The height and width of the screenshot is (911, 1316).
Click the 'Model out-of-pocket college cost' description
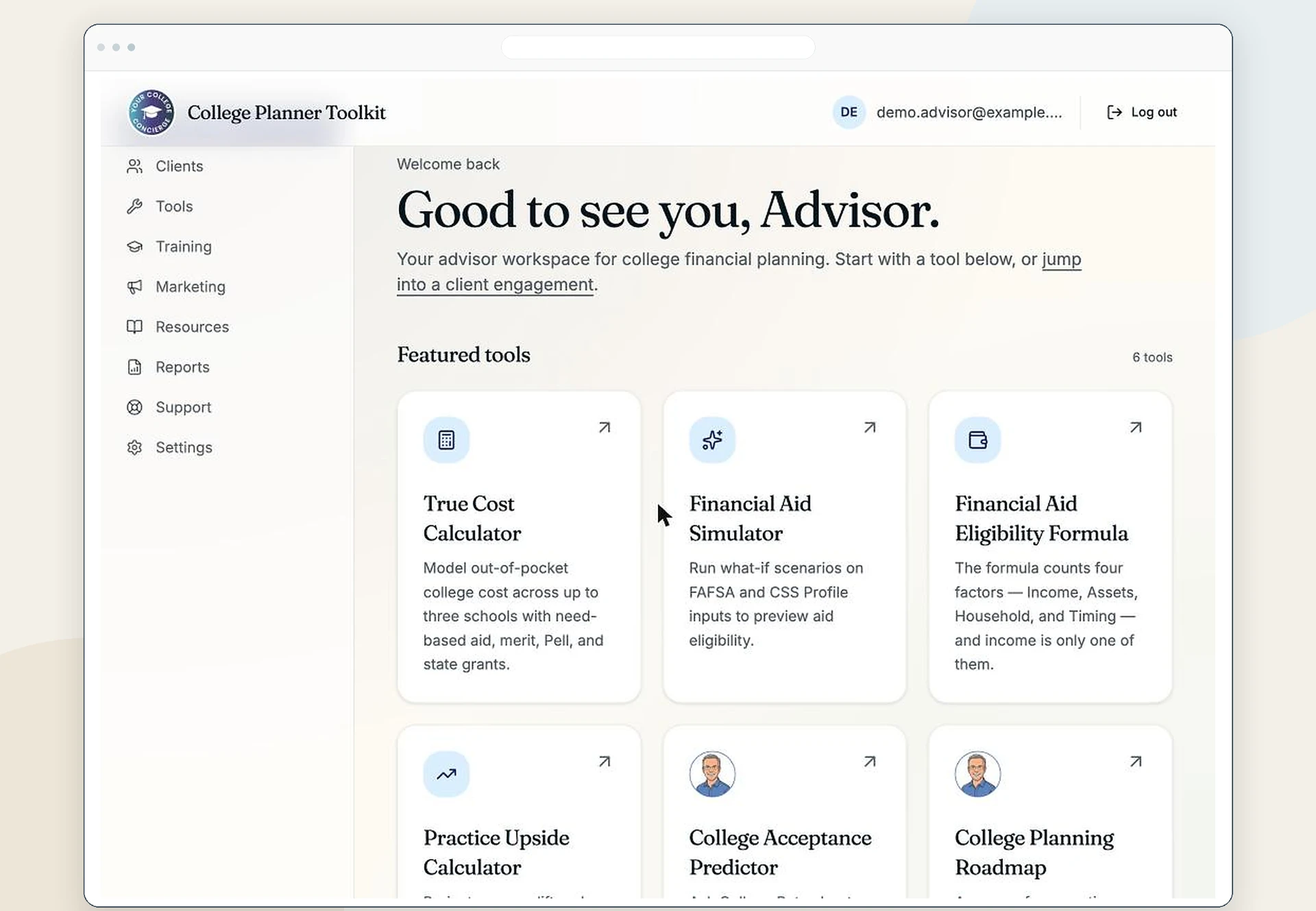coord(513,616)
